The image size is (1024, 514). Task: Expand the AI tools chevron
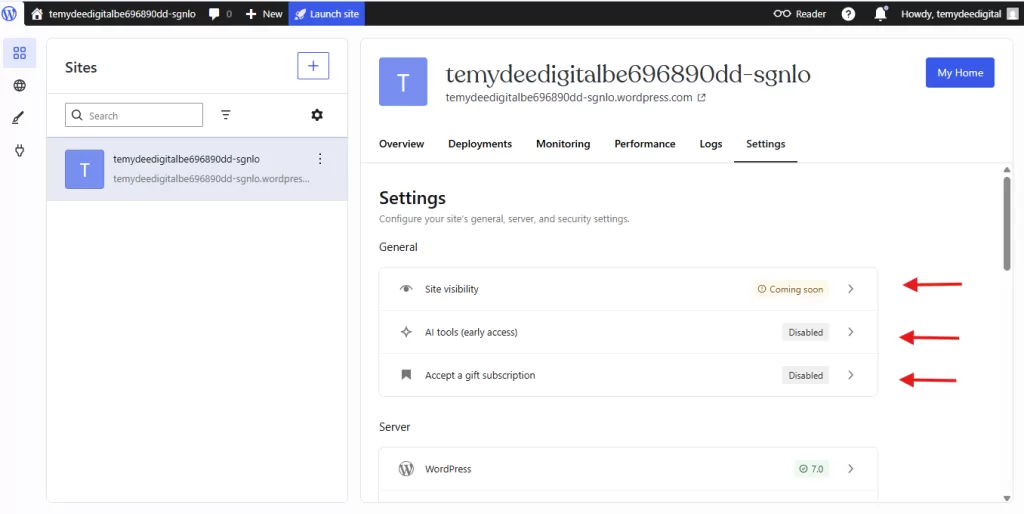(x=850, y=332)
